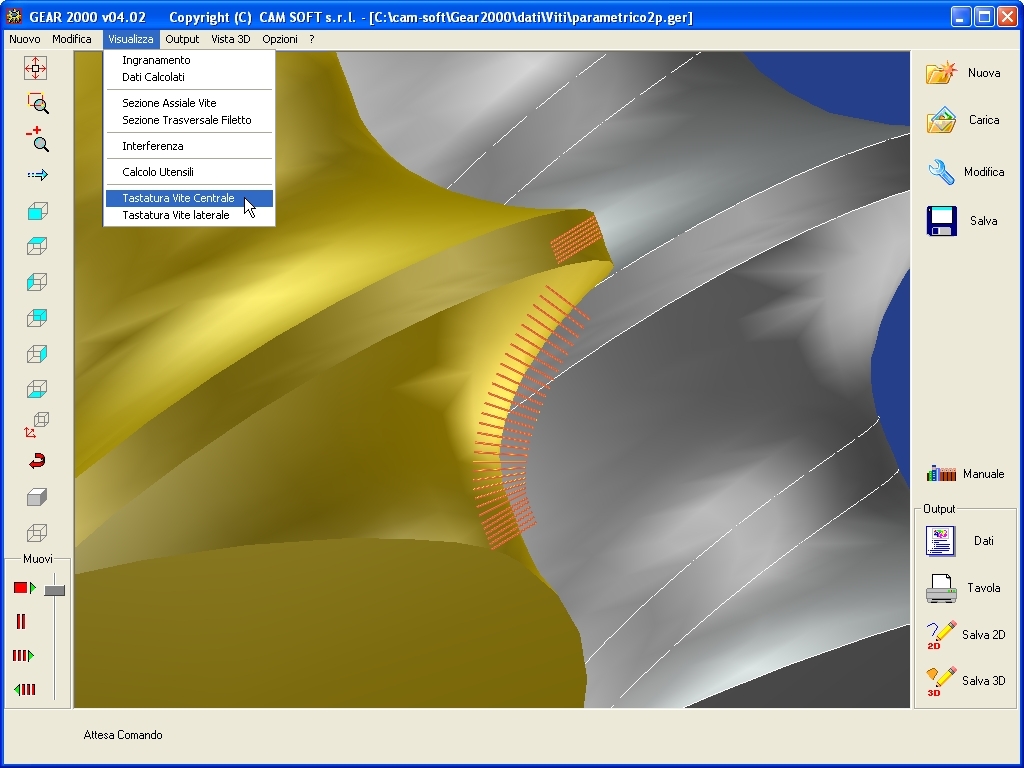The height and width of the screenshot is (768, 1024).
Task: Select Tastatura Vite laterale menu entry
Action: [x=189, y=215]
